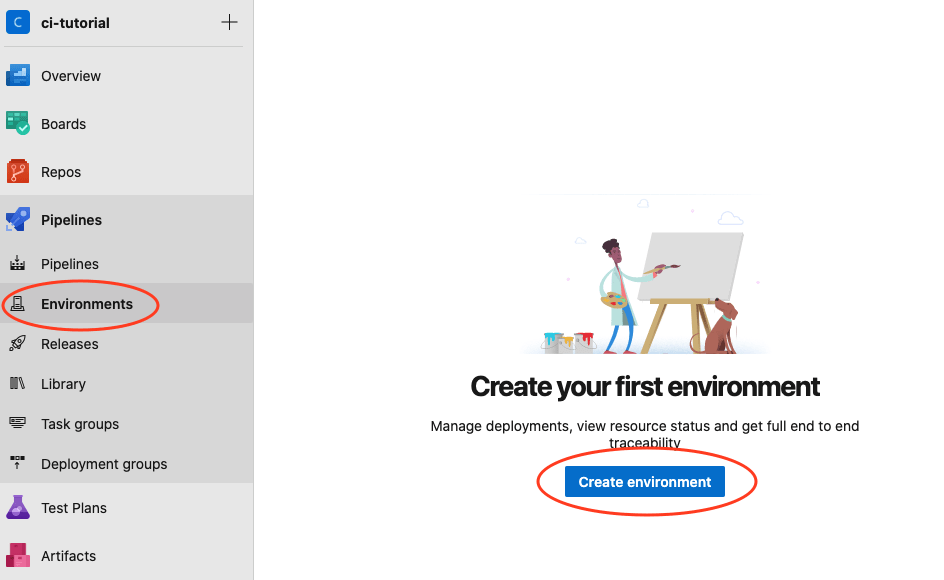Click the Create environment button

(x=645, y=482)
